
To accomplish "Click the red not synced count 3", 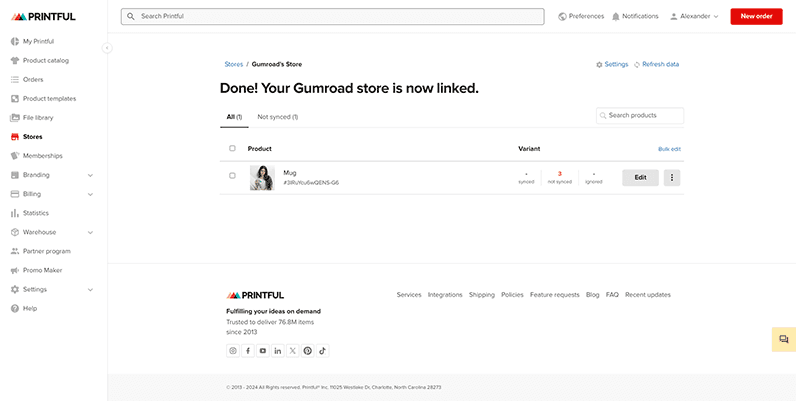I will (559, 174).
